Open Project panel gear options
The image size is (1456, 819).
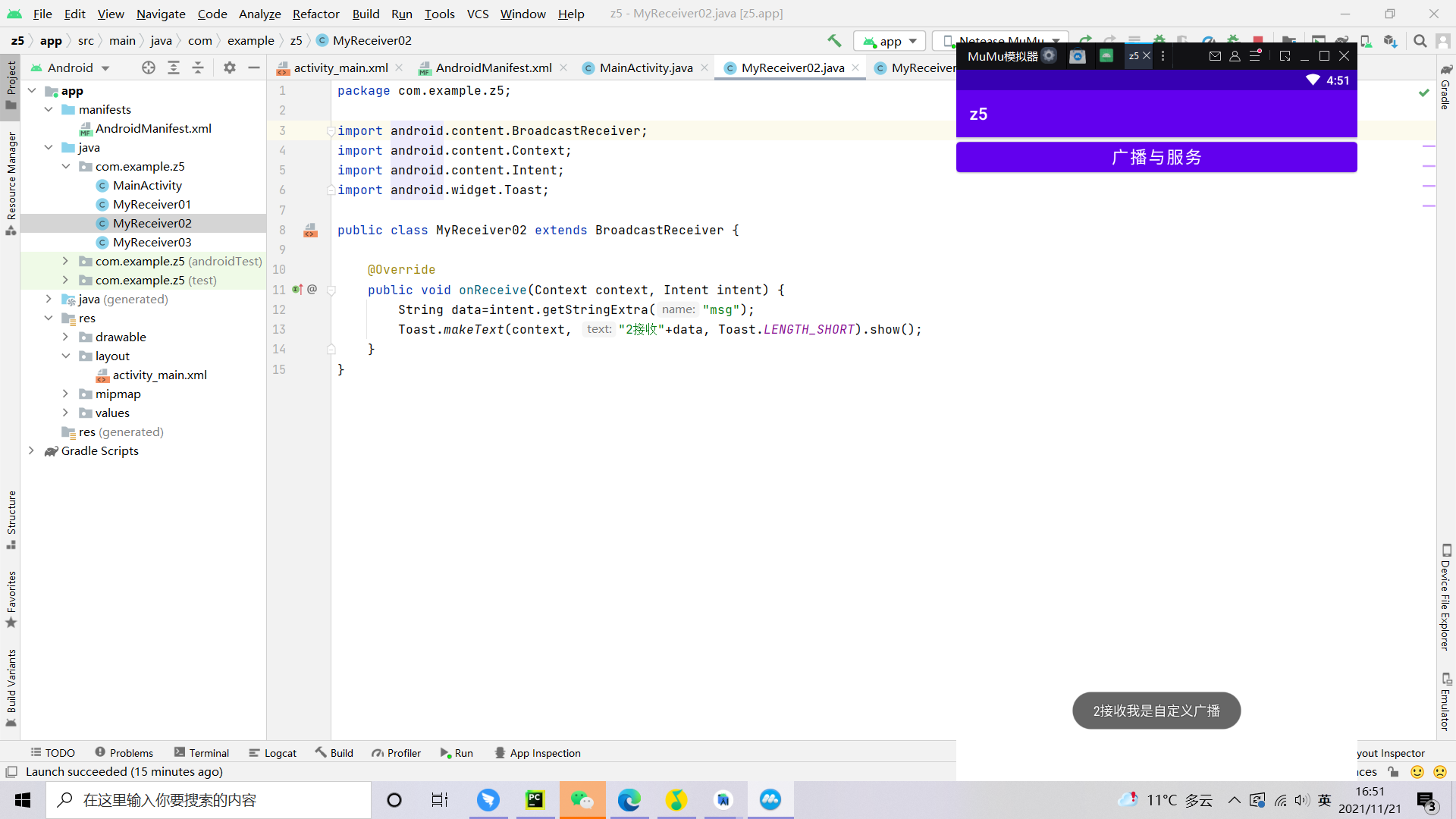(230, 67)
